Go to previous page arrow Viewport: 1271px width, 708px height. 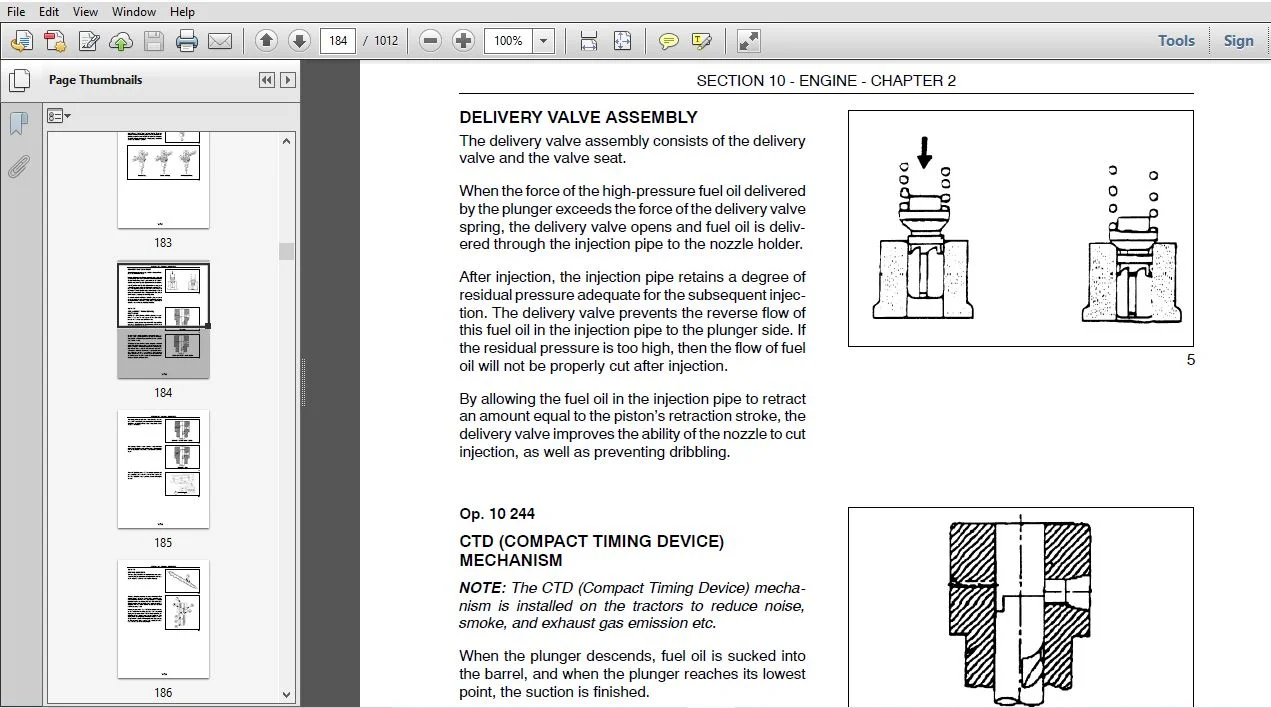pyautogui.click(x=266, y=41)
